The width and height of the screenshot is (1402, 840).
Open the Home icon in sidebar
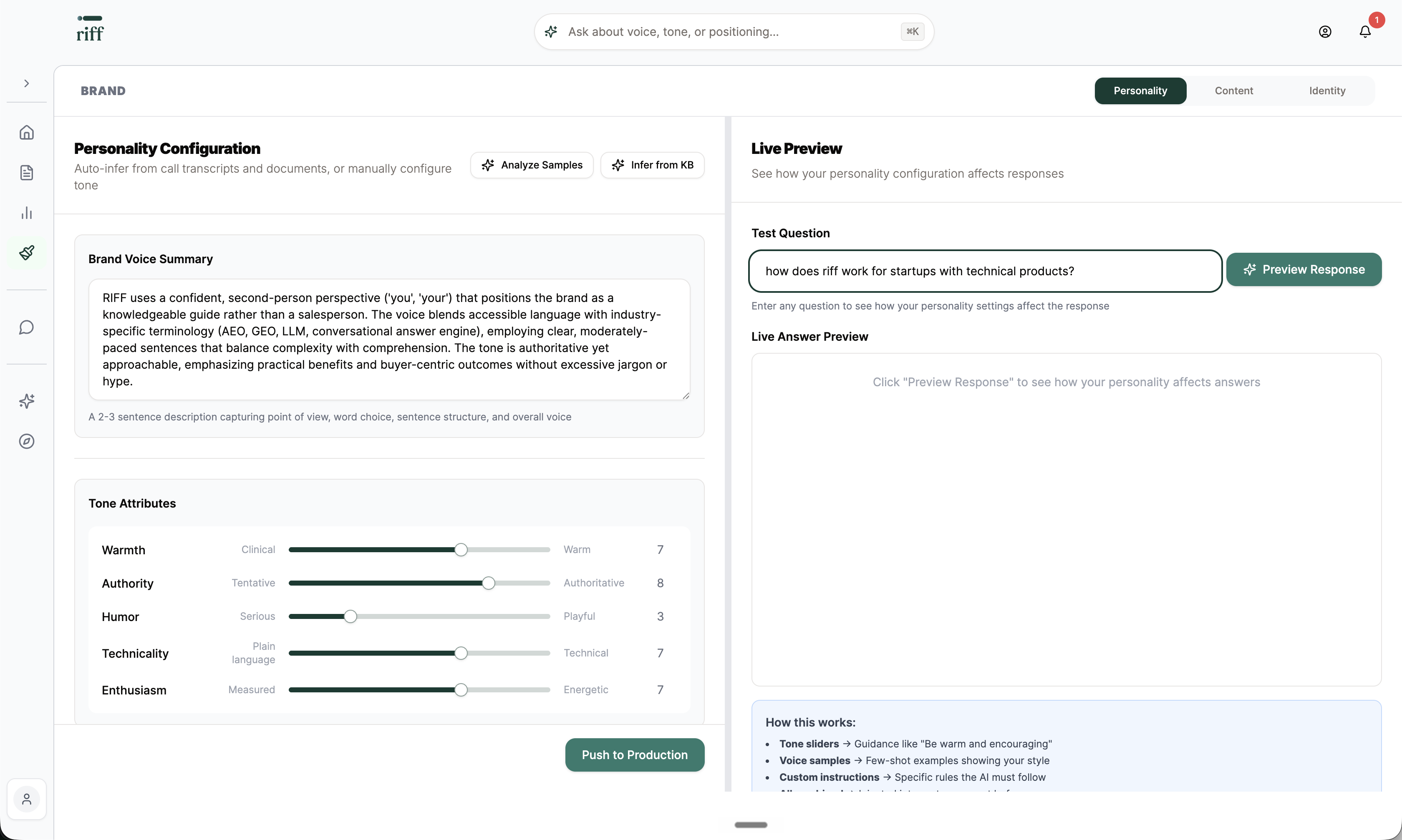pos(27,133)
